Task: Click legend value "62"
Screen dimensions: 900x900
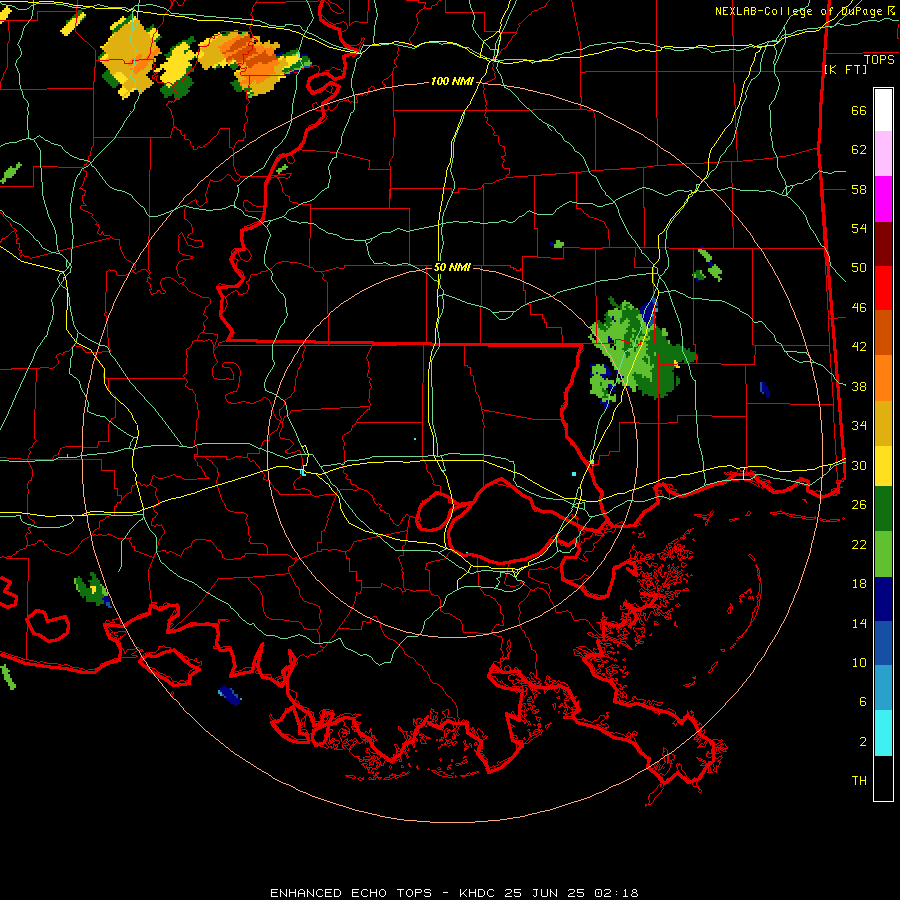Action: (859, 150)
